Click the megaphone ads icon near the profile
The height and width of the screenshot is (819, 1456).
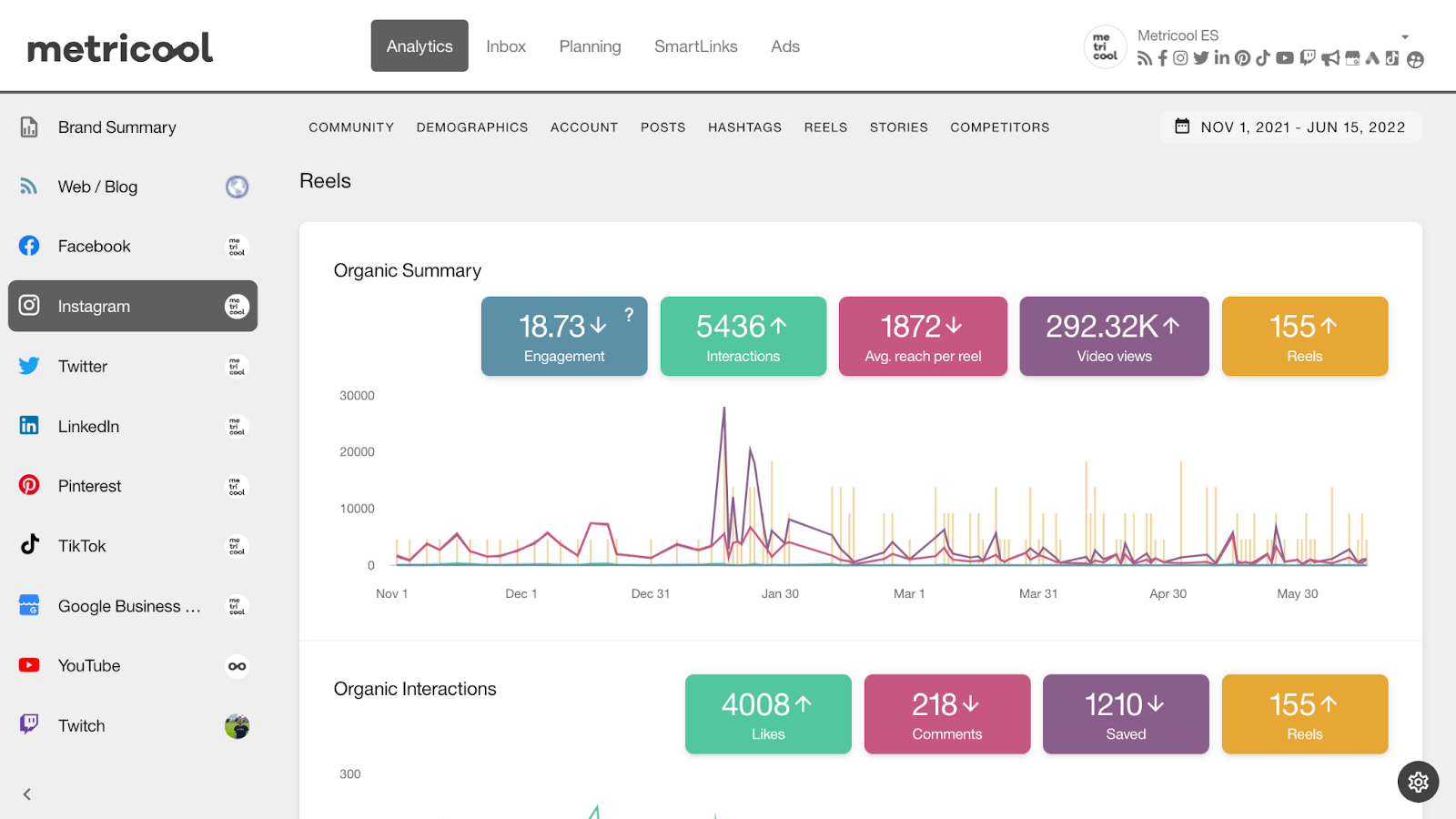[x=1330, y=57]
